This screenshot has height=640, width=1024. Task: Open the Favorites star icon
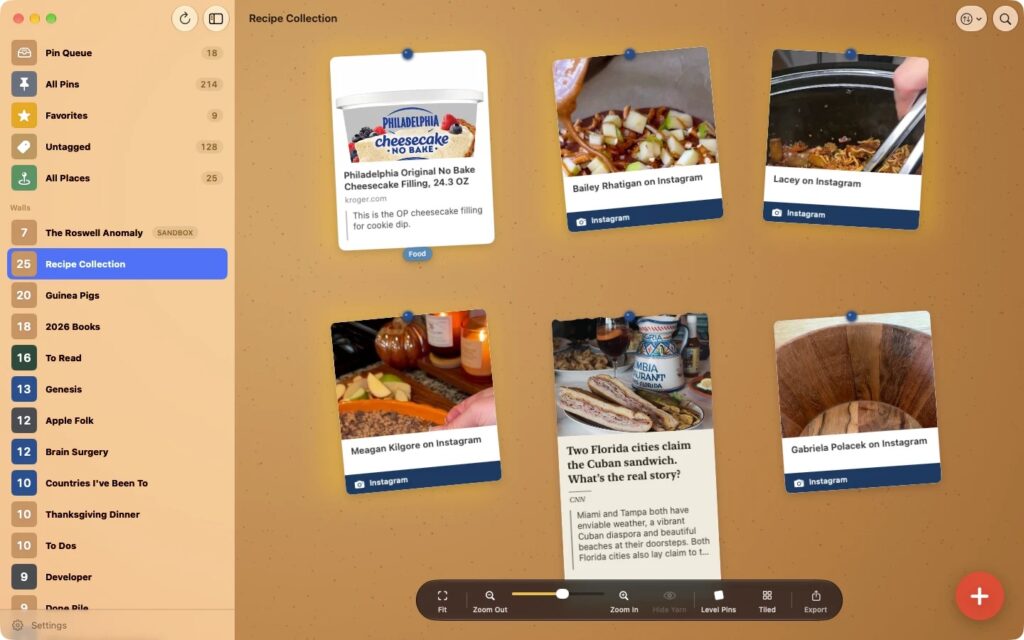click(24, 116)
